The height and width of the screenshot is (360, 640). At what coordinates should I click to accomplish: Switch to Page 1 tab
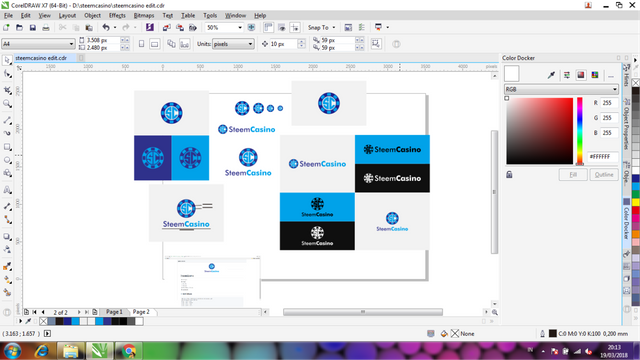click(114, 312)
